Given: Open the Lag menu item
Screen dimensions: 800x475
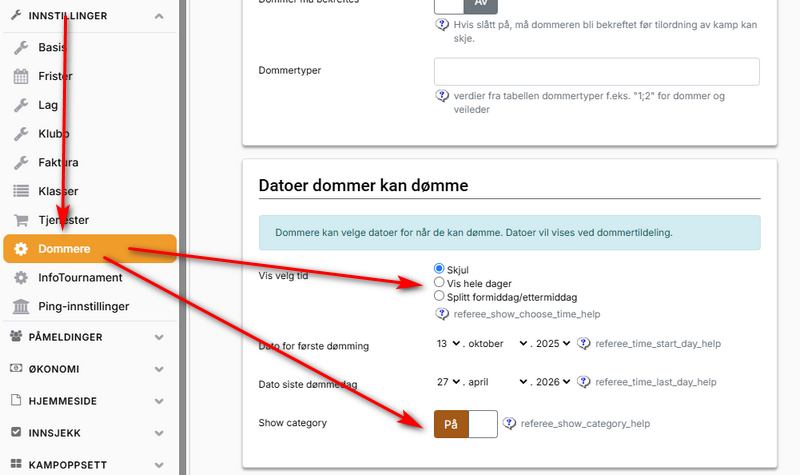Looking at the screenshot, I should pos(90,105).
